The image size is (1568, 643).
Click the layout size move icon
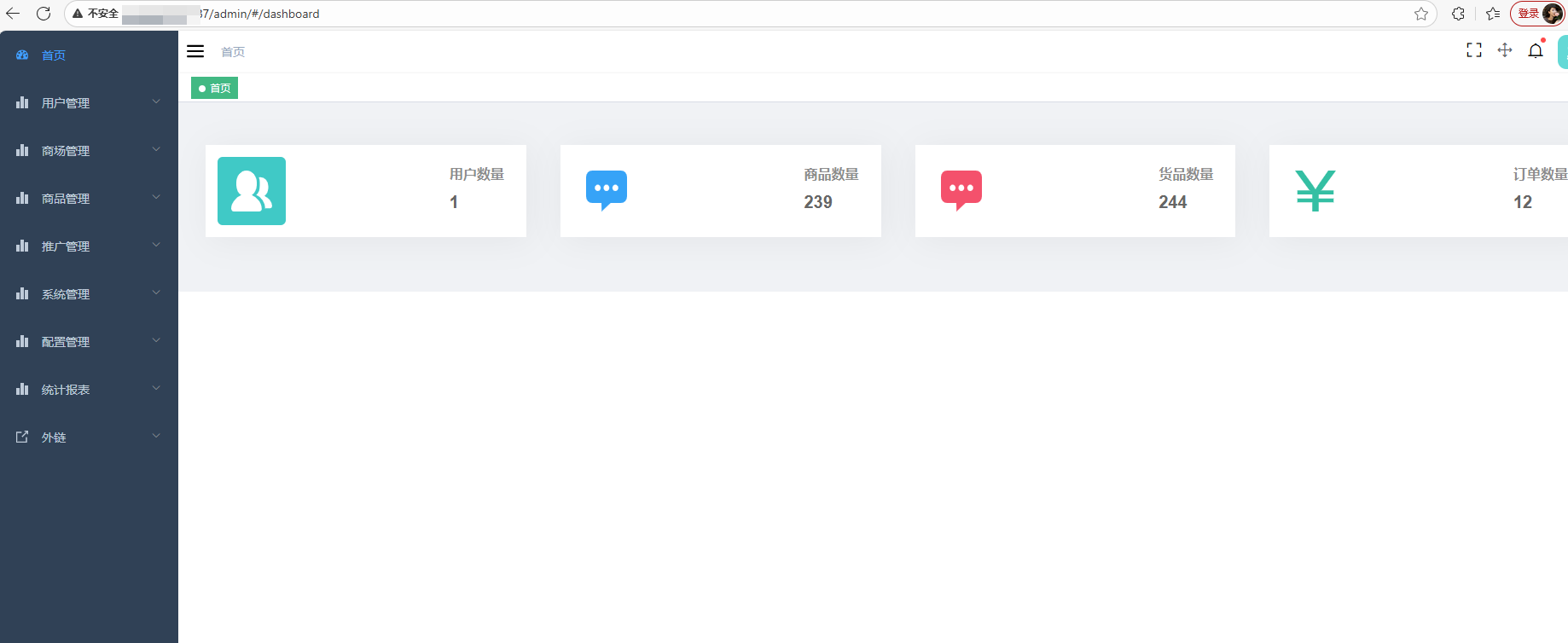coord(1505,50)
